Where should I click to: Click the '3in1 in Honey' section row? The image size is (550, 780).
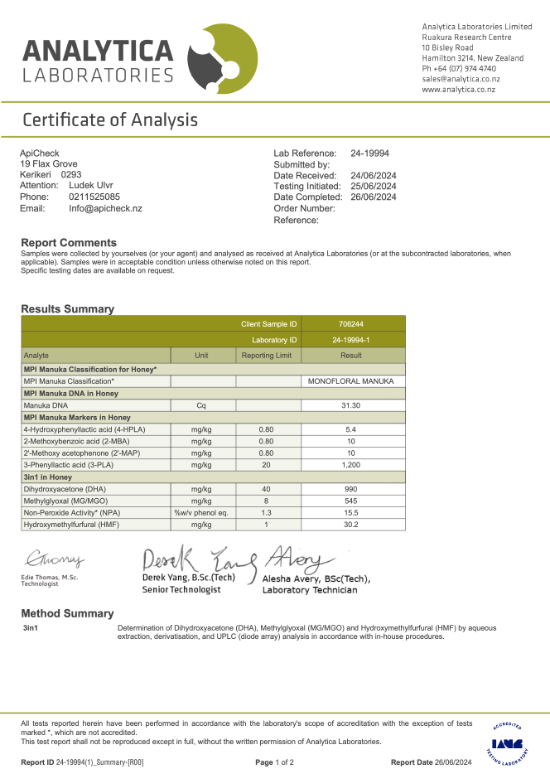point(213,477)
